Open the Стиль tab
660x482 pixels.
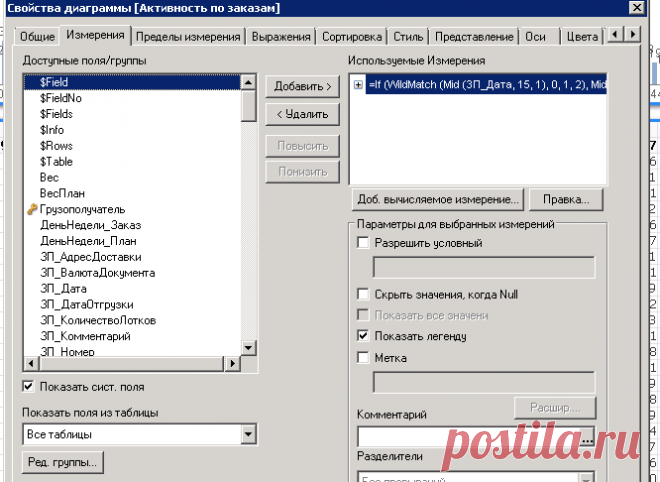[x=408, y=37]
